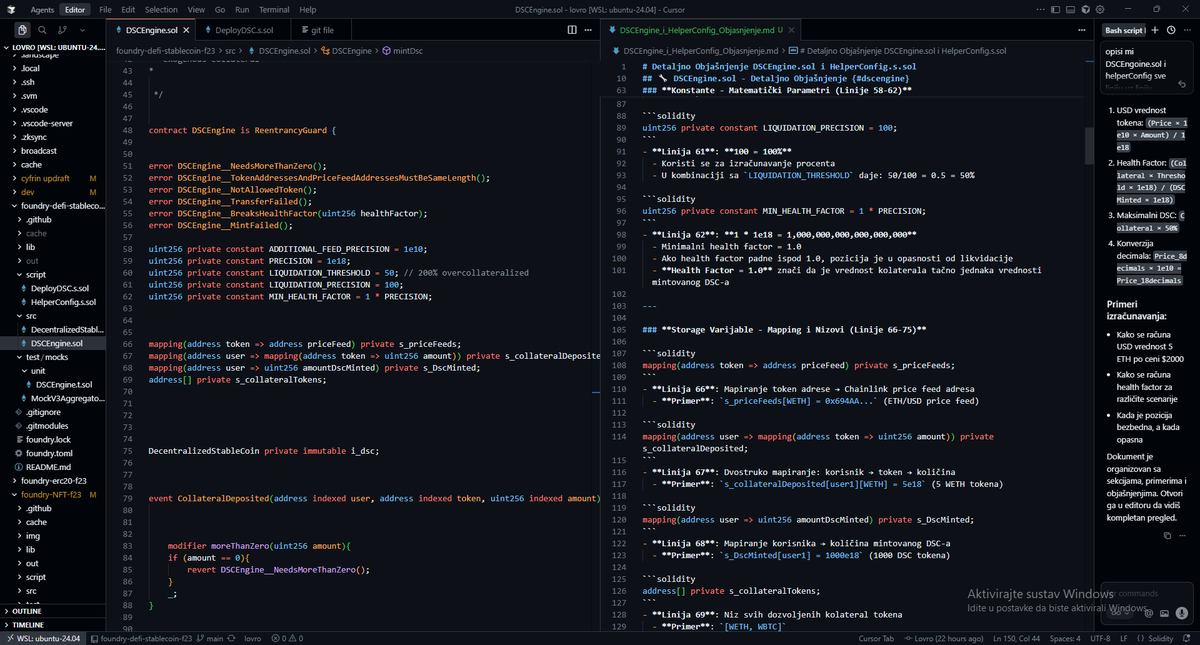This screenshot has width=1200, height=645.
Task: Select the Bash script chat tab
Action: coord(1124,30)
